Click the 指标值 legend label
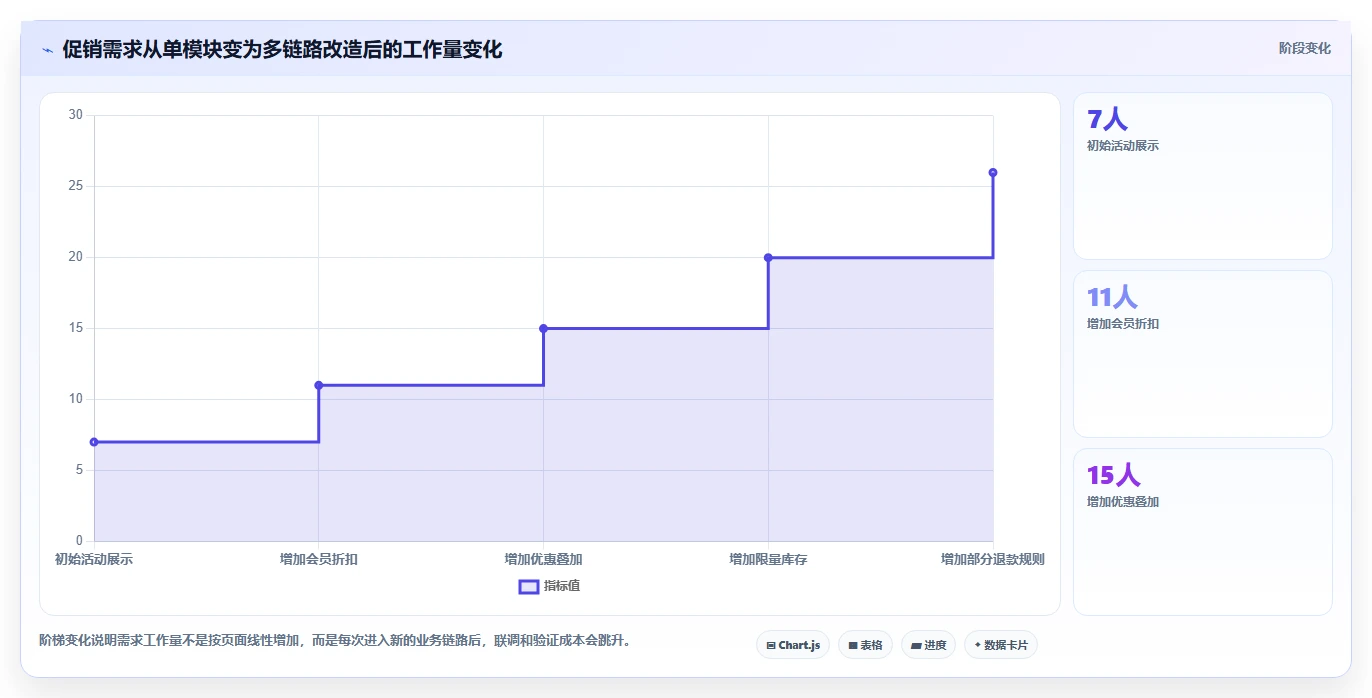This screenshot has height=698, width=1372. click(x=562, y=586)
